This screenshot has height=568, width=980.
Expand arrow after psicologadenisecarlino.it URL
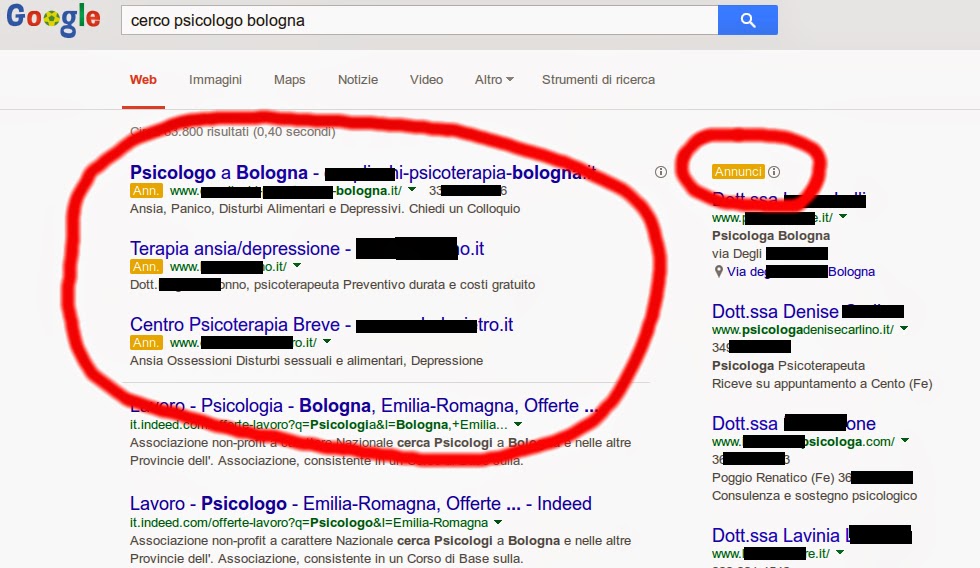[x=904, y=329]
